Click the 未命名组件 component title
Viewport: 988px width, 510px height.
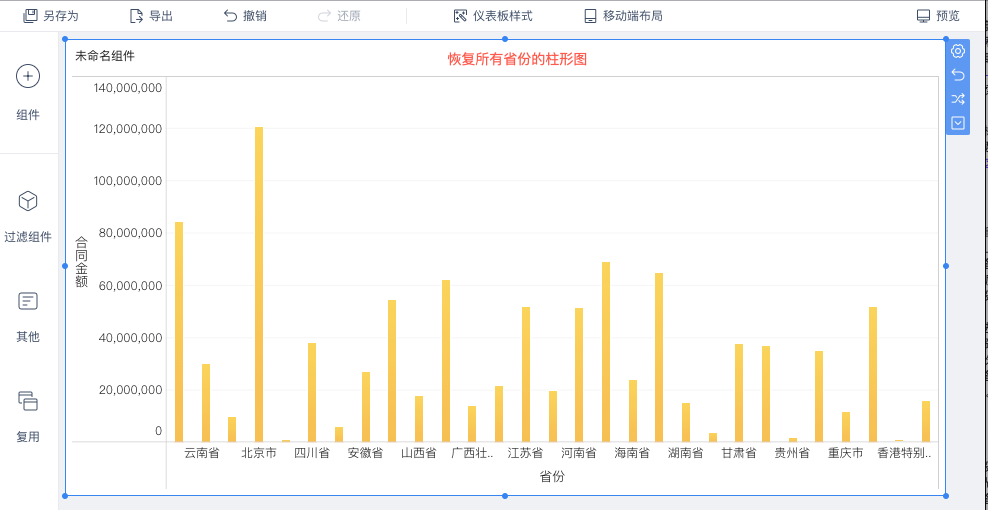point(105,55)
